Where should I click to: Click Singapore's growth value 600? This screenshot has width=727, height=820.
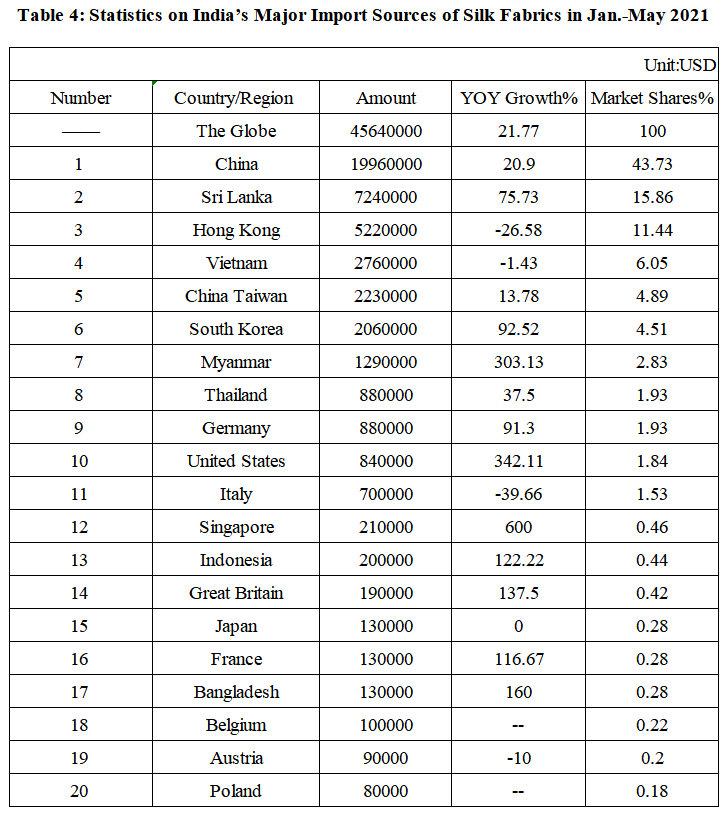click(519, 527)
